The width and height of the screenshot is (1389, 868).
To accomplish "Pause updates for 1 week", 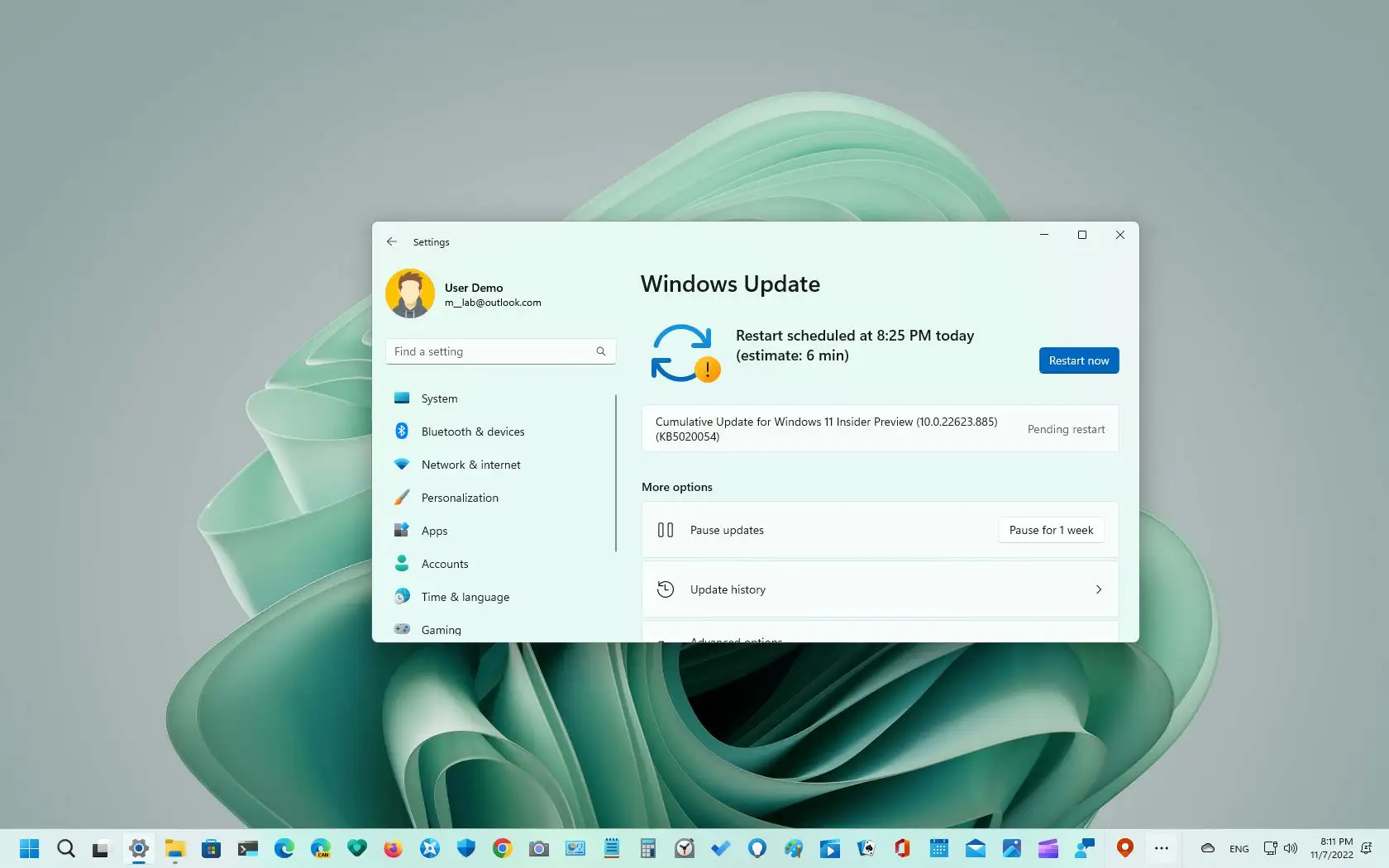I will pyautogui.click(x=1050, y=530).
